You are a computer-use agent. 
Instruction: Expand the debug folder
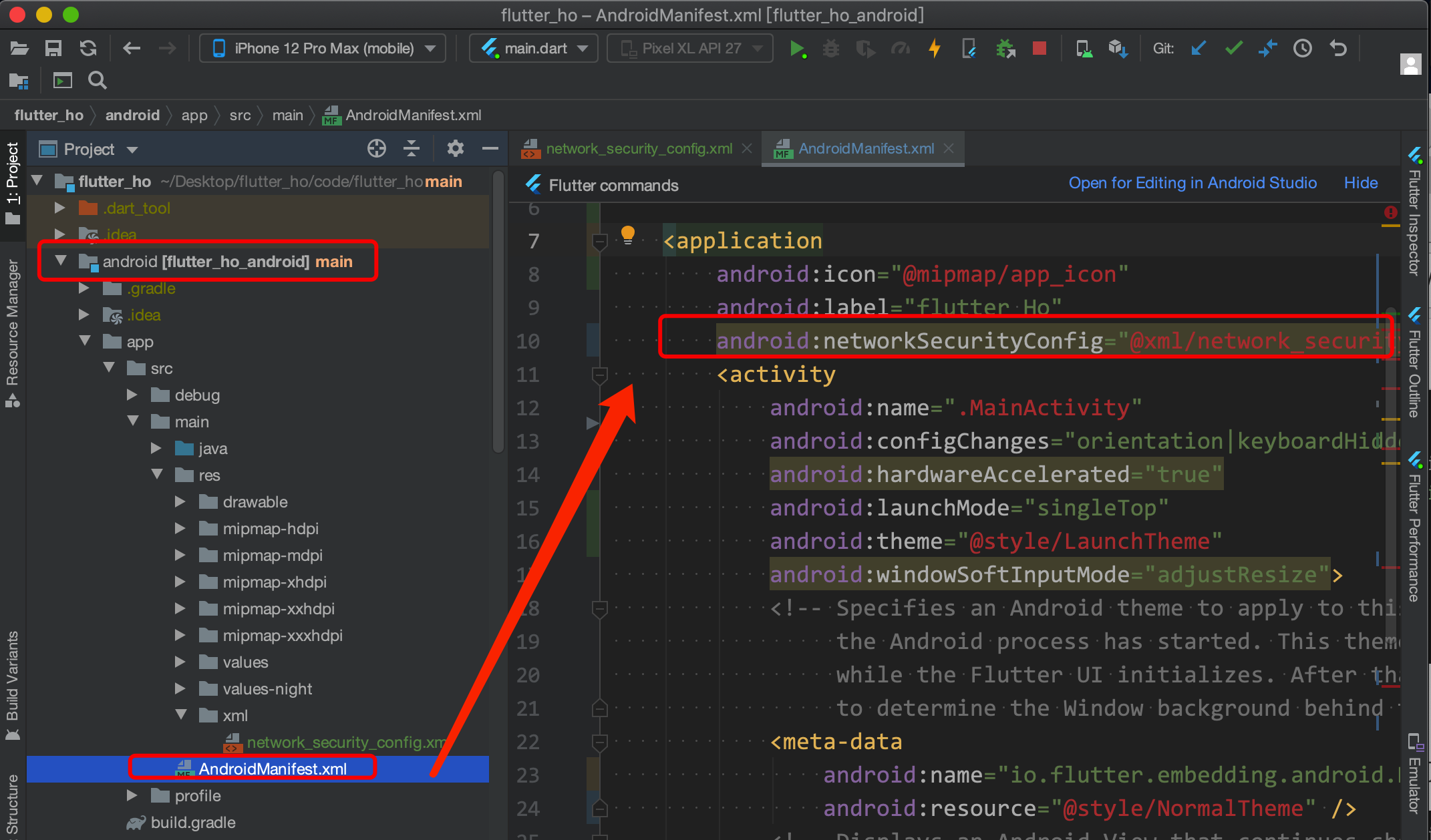pyautogui.click(x=132, y=395)
